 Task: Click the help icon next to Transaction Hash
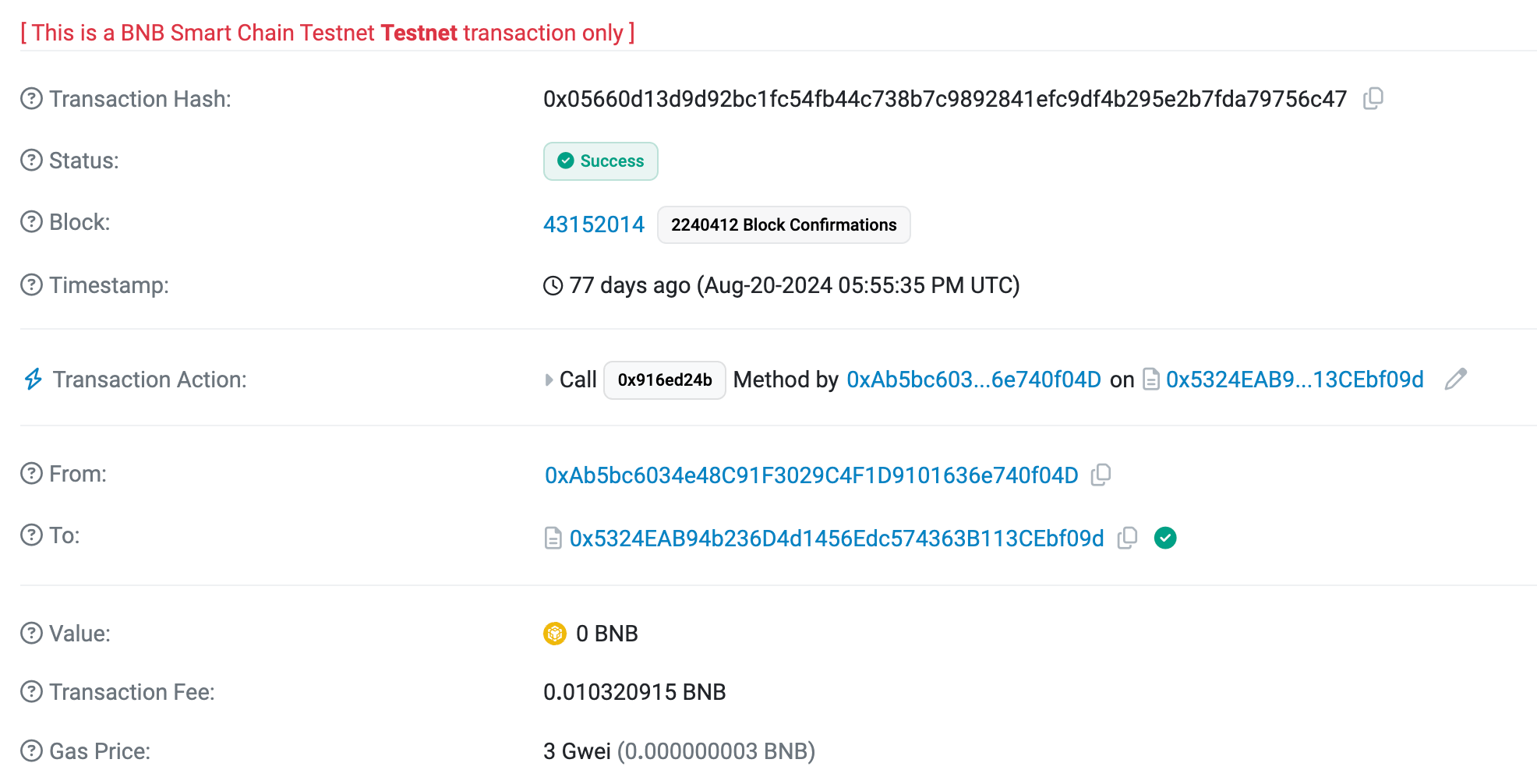coord(31,99)
